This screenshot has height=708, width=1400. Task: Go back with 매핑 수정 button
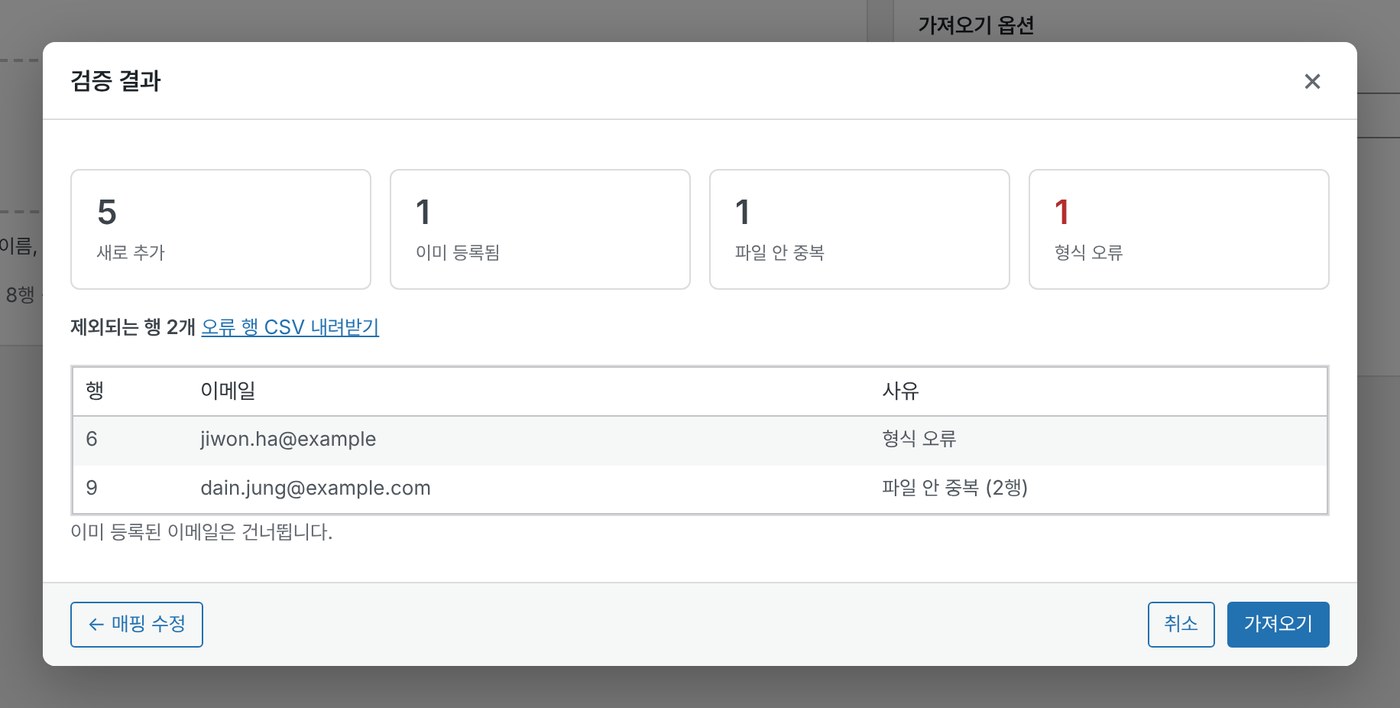click(x=137, y=624)
